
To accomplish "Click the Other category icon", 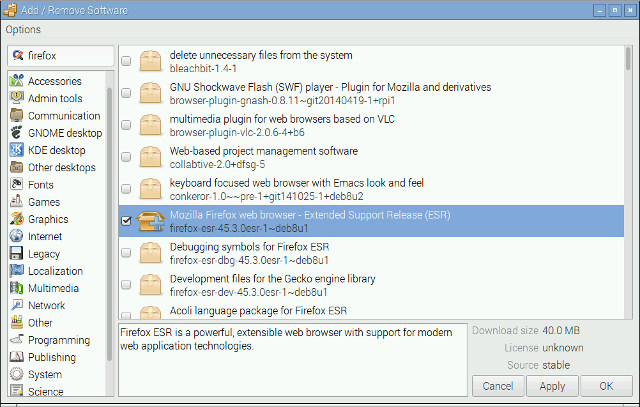I will point(16,322).
